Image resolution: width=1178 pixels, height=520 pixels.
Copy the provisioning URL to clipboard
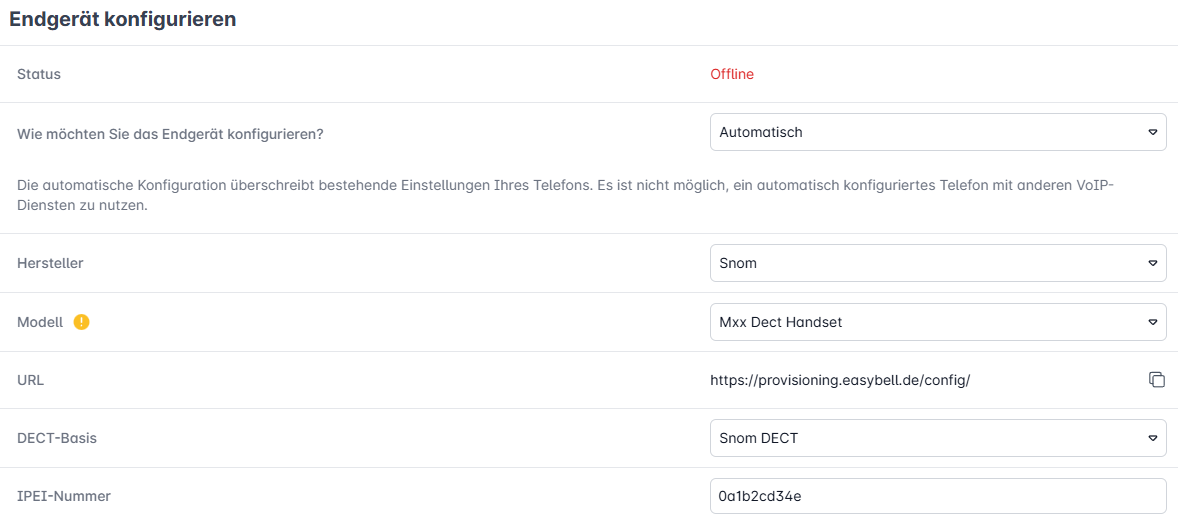point(1156,380)
